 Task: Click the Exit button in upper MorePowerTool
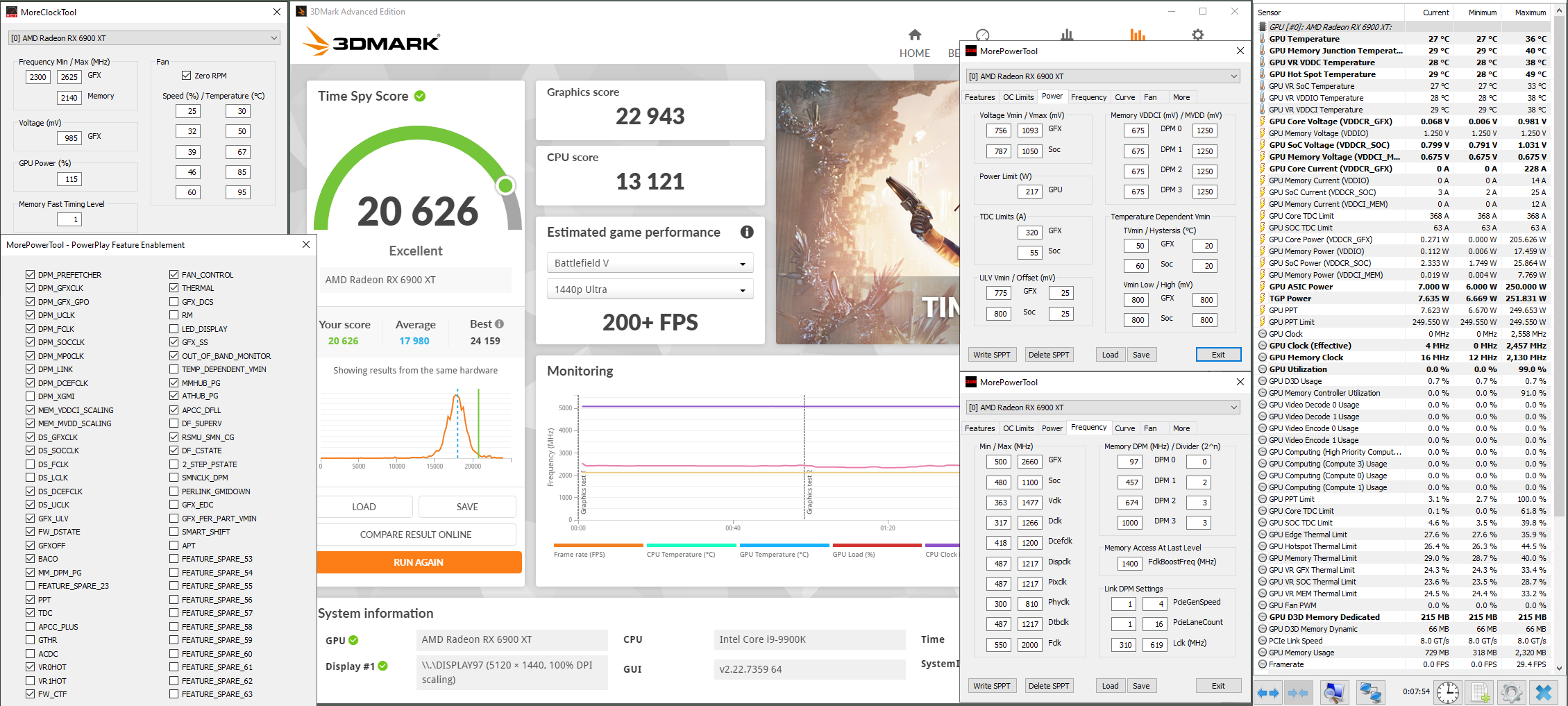click(x=1218, y=355)
